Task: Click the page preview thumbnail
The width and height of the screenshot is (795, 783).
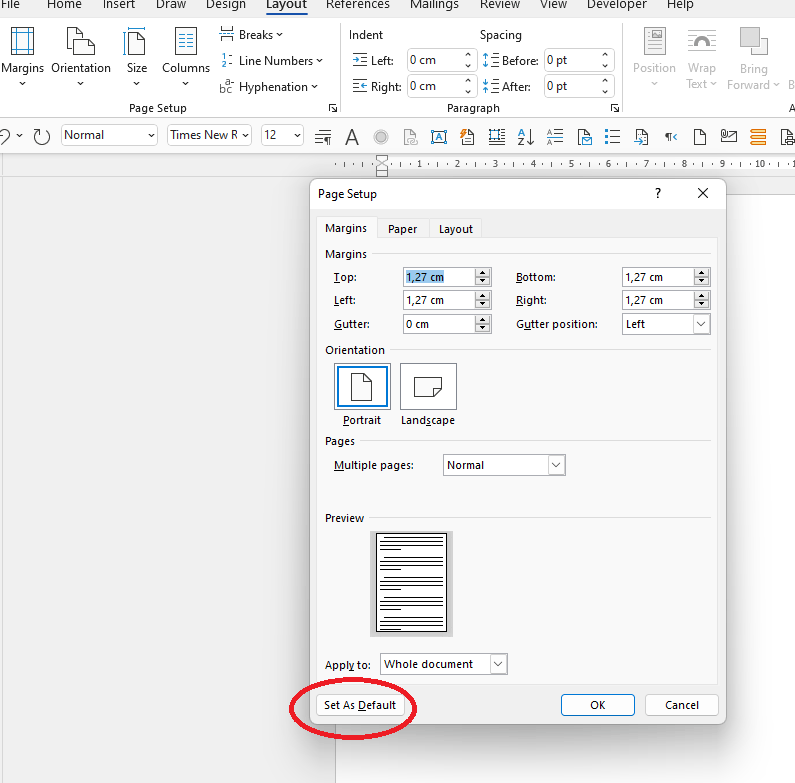Action: click(411, 583)
